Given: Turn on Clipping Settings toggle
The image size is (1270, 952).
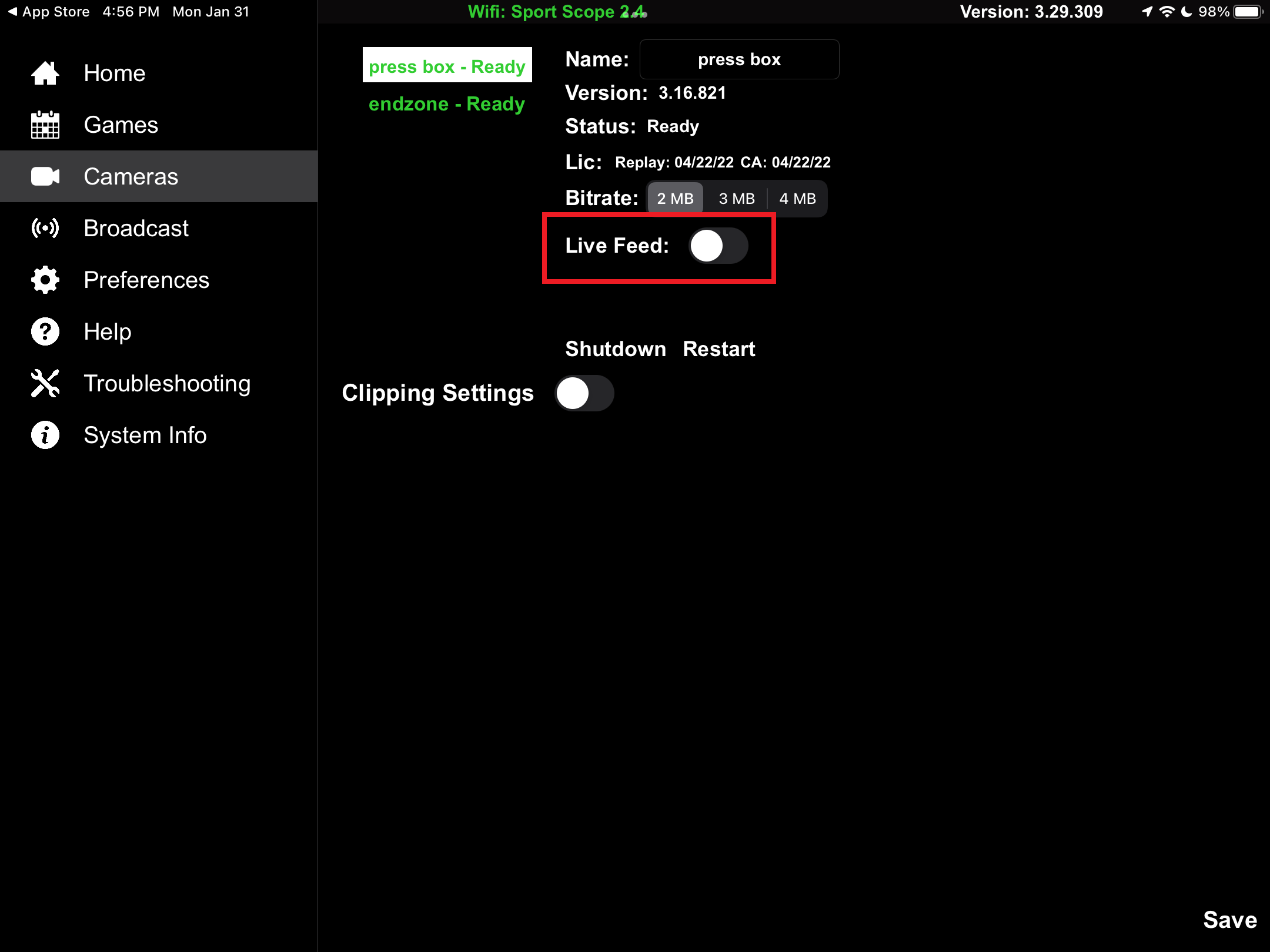Looking at the screenshot, I should point(584,393).
